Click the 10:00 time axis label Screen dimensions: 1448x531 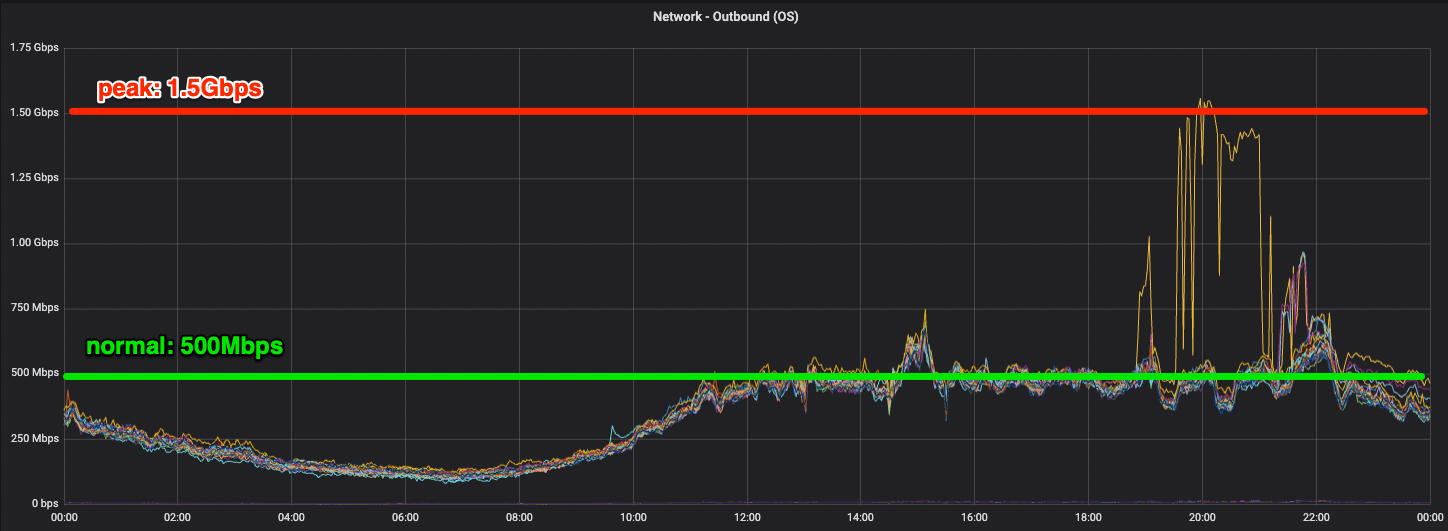(x=633, y=518)
